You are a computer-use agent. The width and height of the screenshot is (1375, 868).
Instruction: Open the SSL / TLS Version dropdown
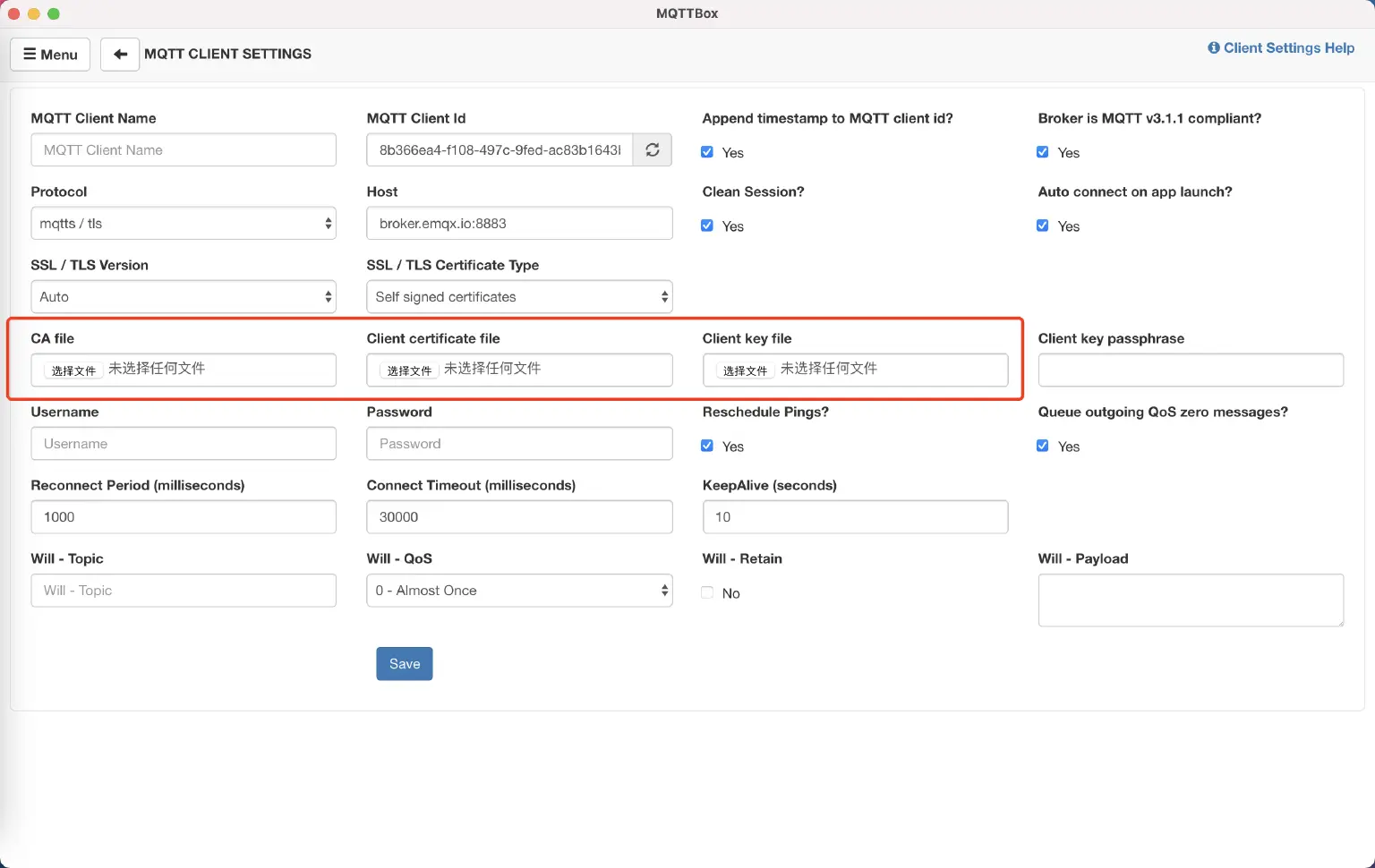coord(184,297)
